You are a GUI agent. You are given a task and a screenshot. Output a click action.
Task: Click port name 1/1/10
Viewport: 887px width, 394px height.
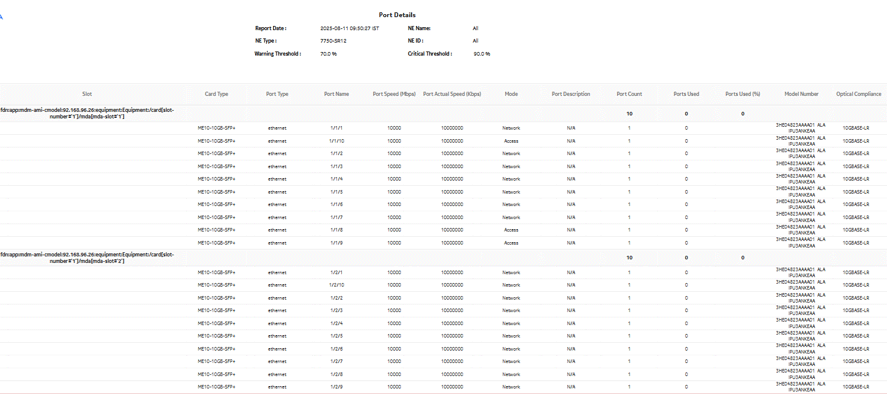337,141
